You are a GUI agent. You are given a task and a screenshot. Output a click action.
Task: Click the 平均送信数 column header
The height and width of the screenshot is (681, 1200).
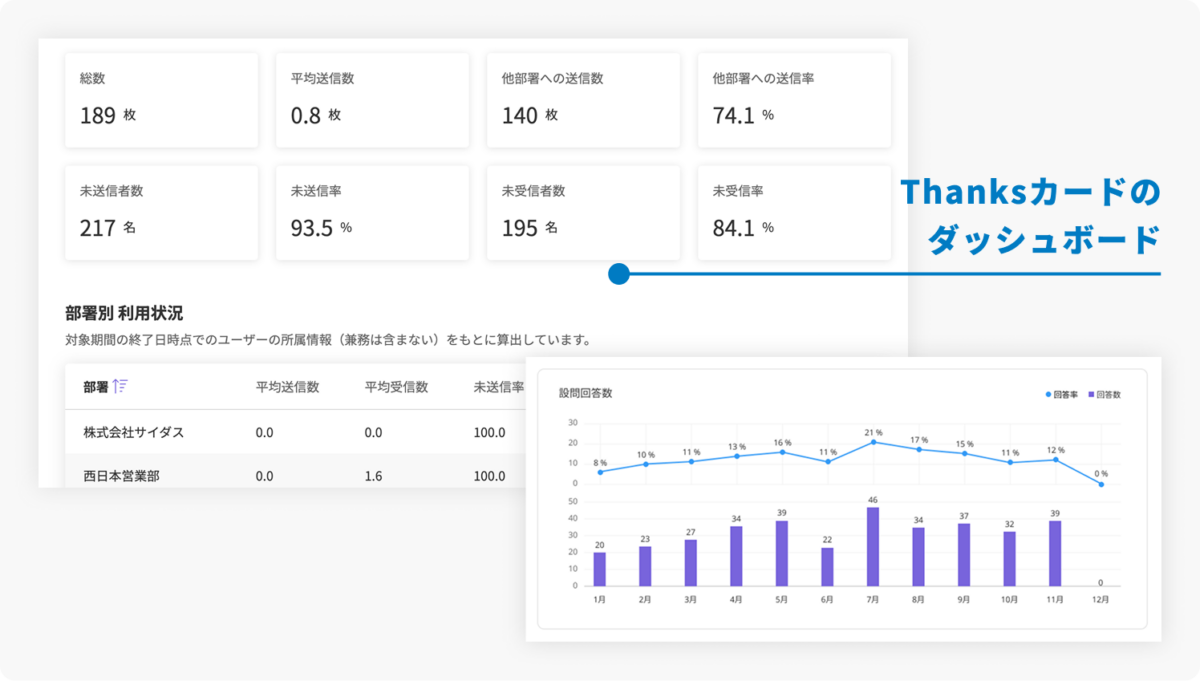[287, 387]
